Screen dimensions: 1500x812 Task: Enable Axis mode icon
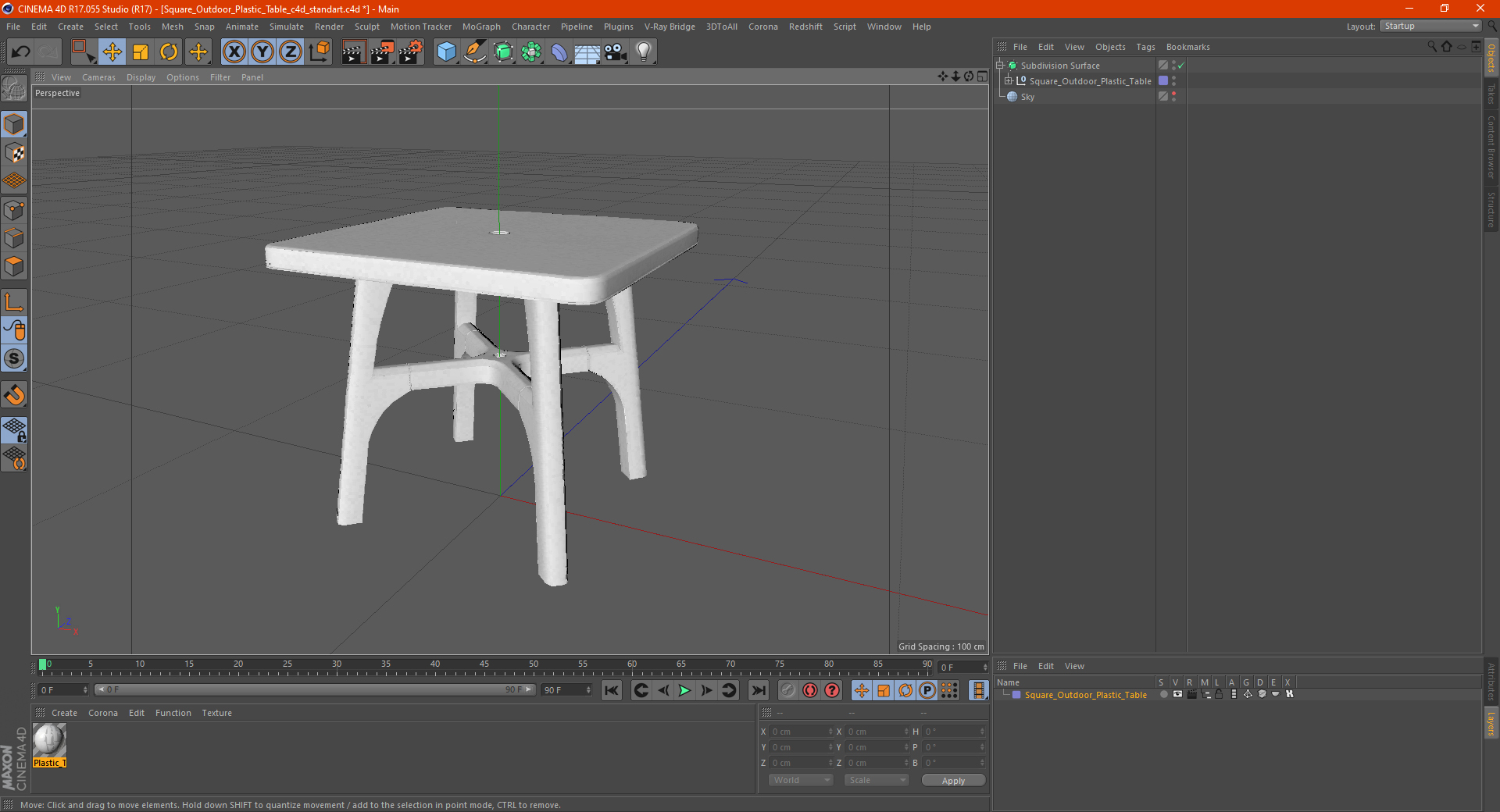tap(14, 303)
